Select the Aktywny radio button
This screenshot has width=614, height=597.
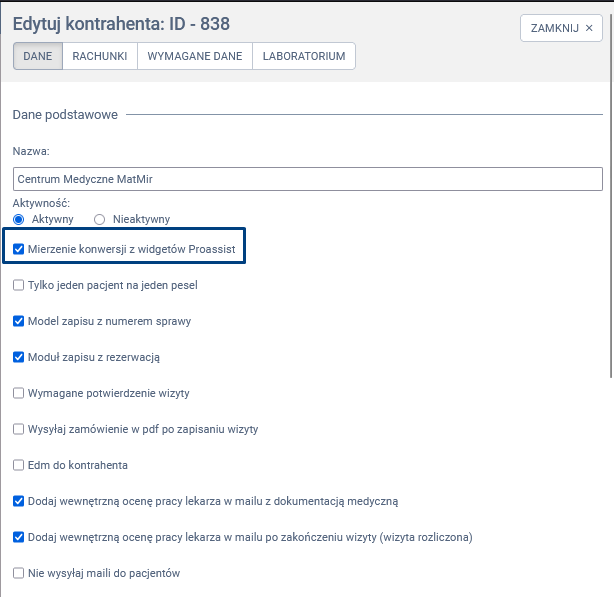(x=18, y=219)
